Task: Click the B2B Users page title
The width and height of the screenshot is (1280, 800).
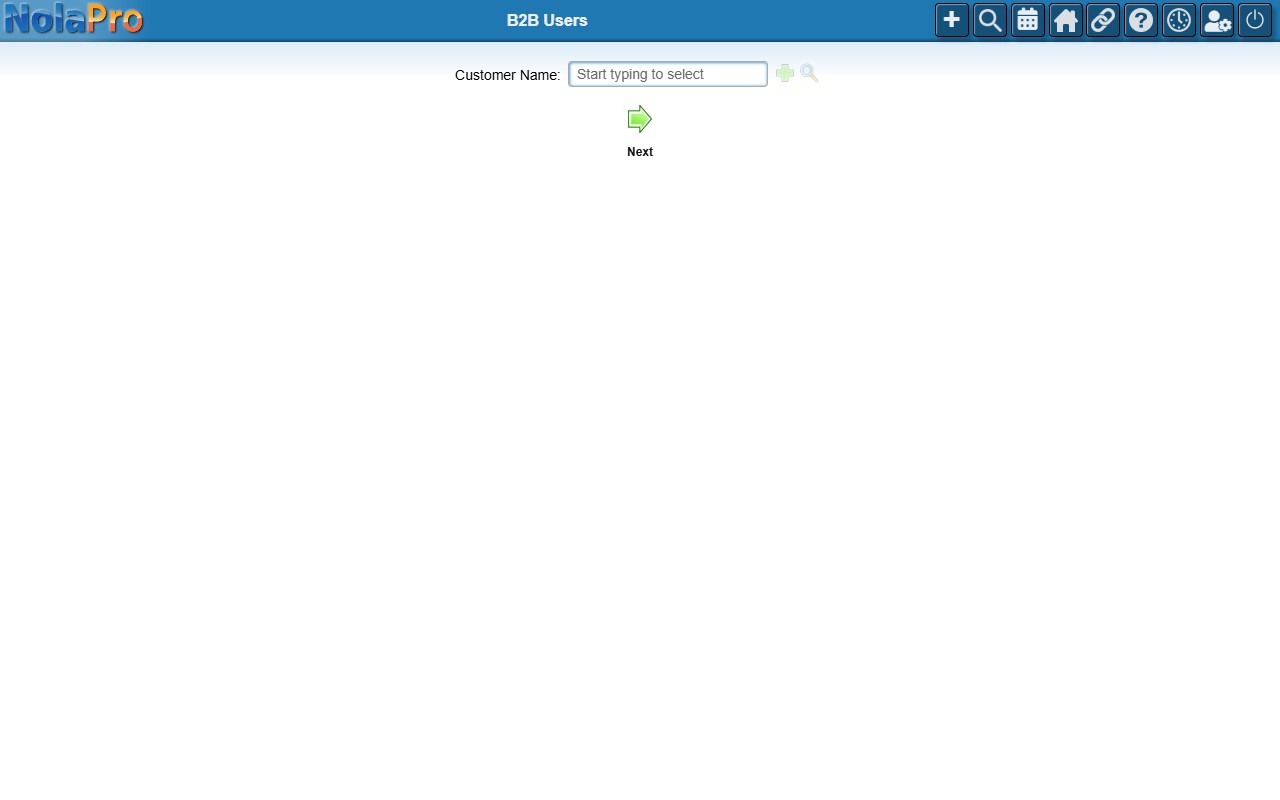Action: [547, 20]
